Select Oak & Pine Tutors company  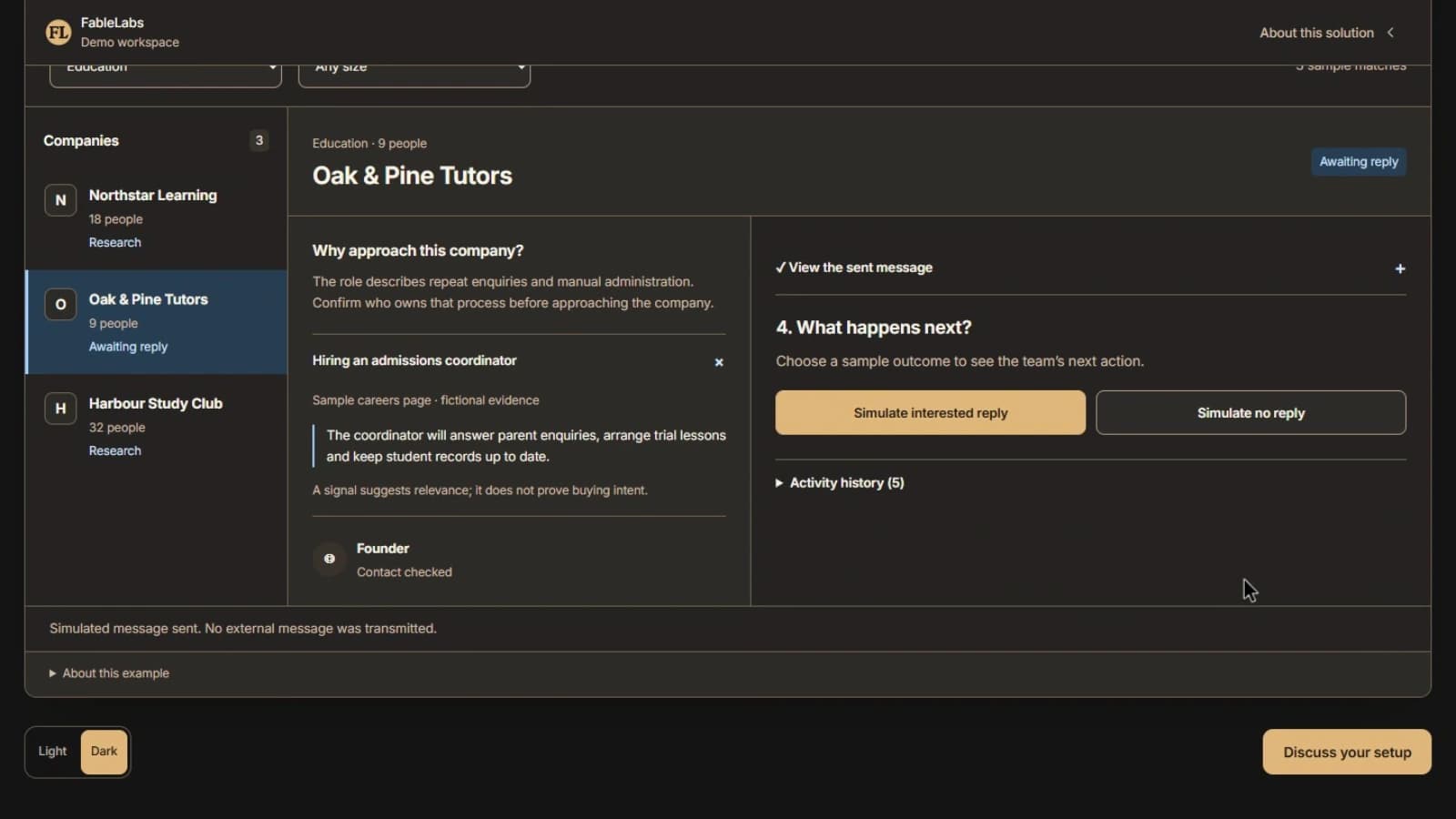[x=157, y=322]
